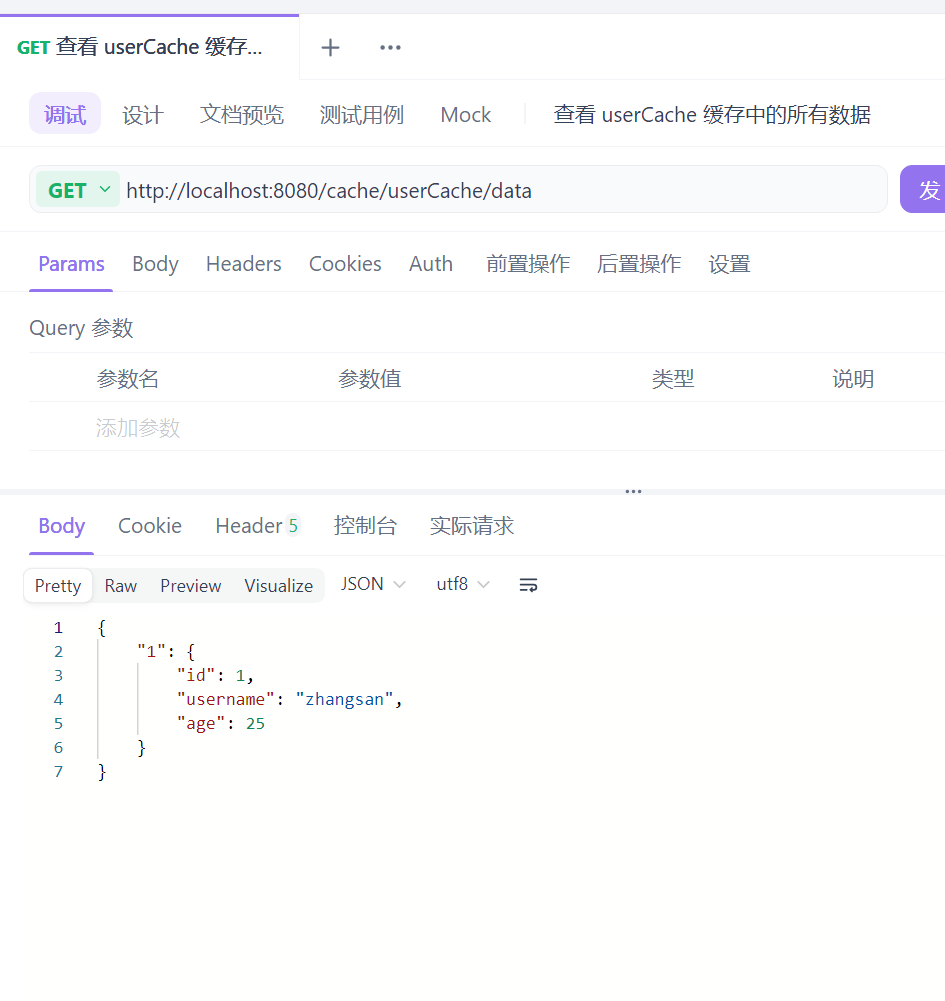Switch to the 设计 tab

(x=142, y=114)
